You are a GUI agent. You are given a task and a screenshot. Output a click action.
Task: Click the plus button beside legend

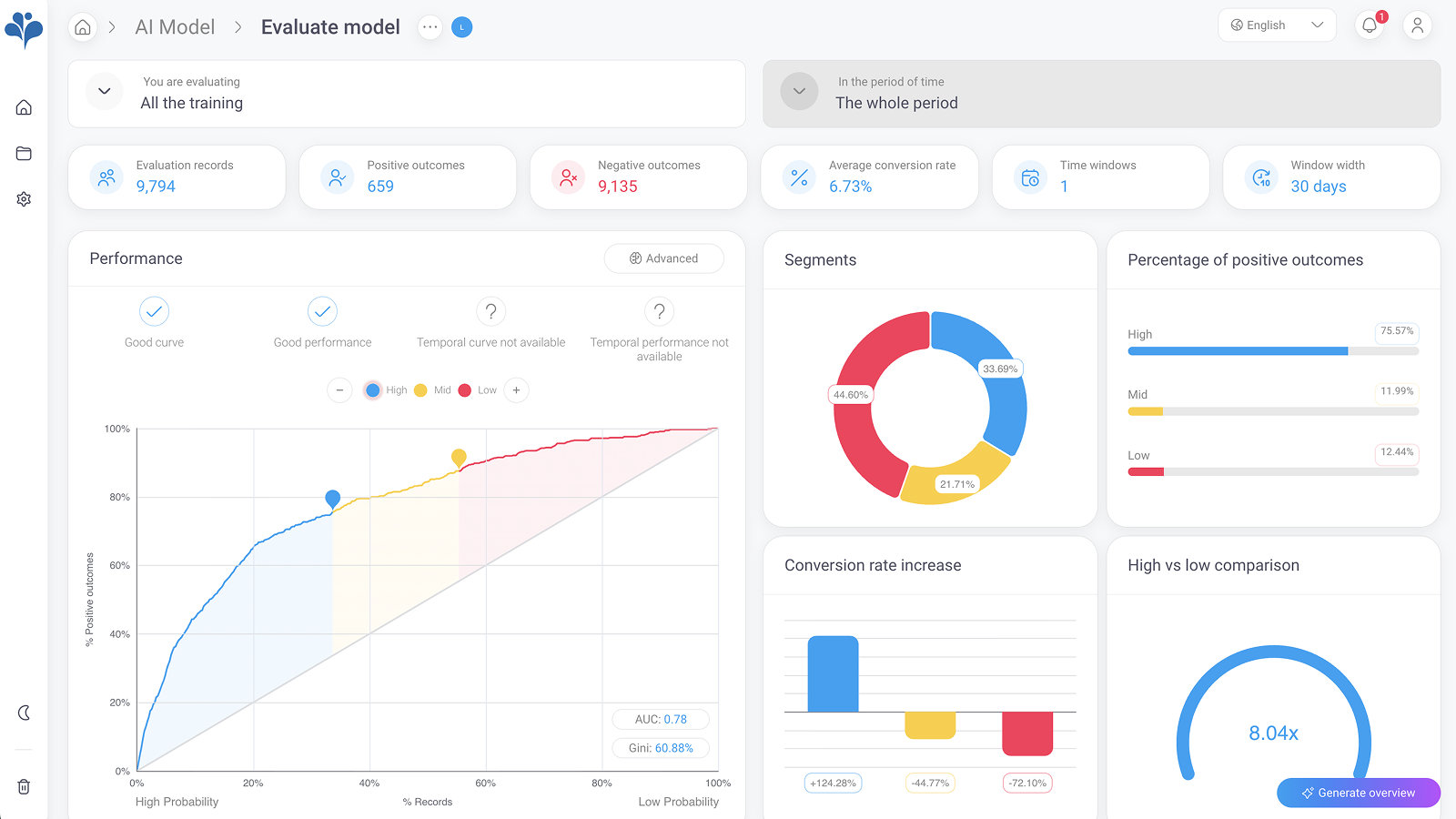[x=516, y=390]
